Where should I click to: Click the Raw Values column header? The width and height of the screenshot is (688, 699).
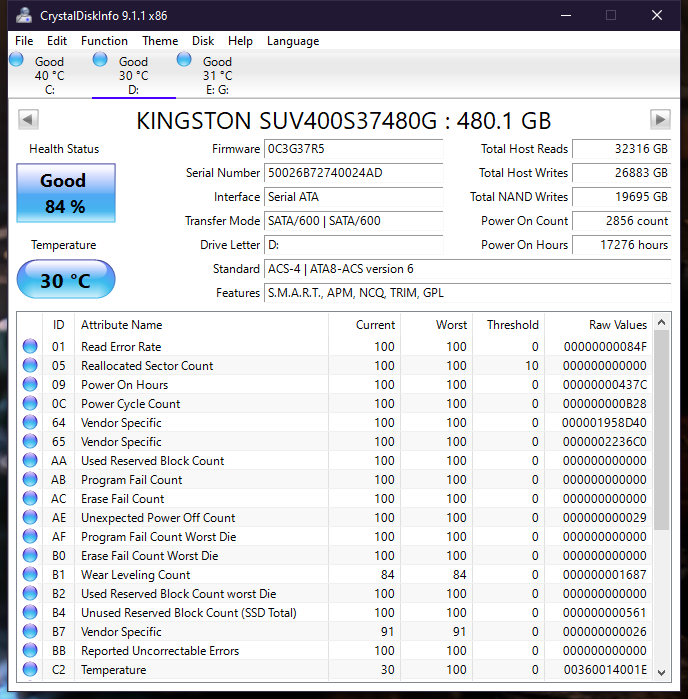click(599, 325)
